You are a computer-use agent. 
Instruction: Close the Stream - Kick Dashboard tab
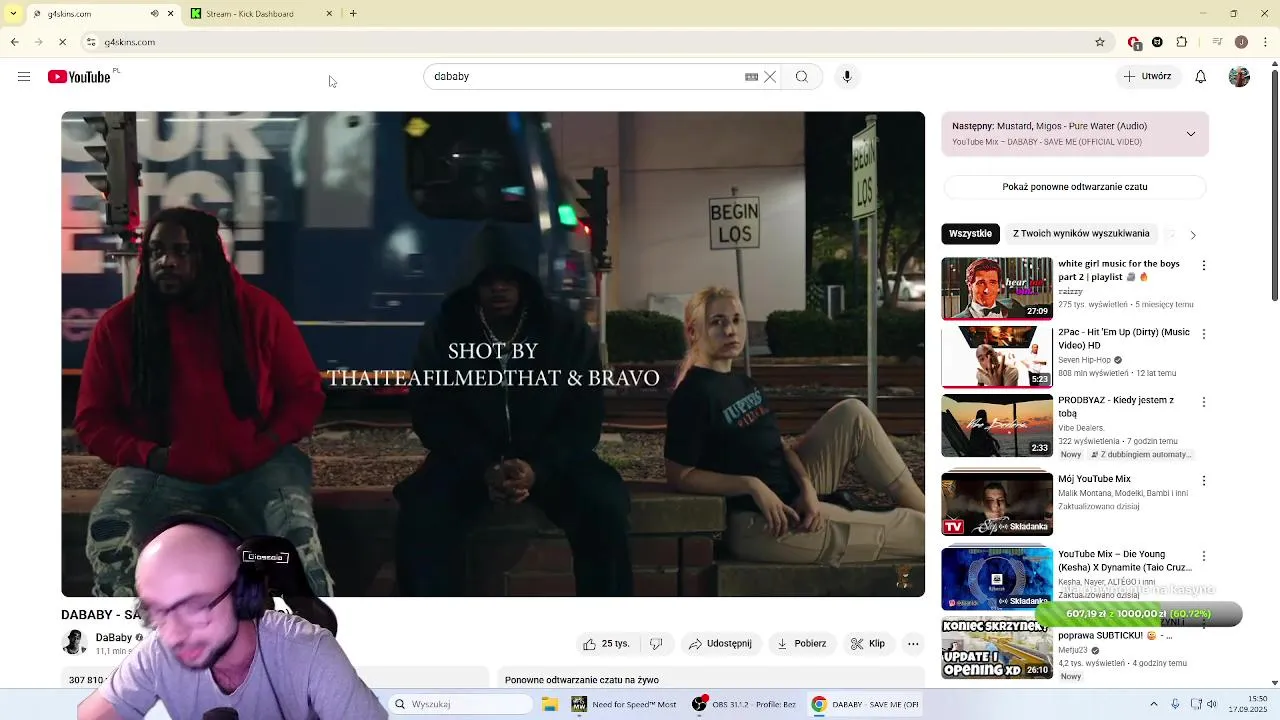pos(329,14)
